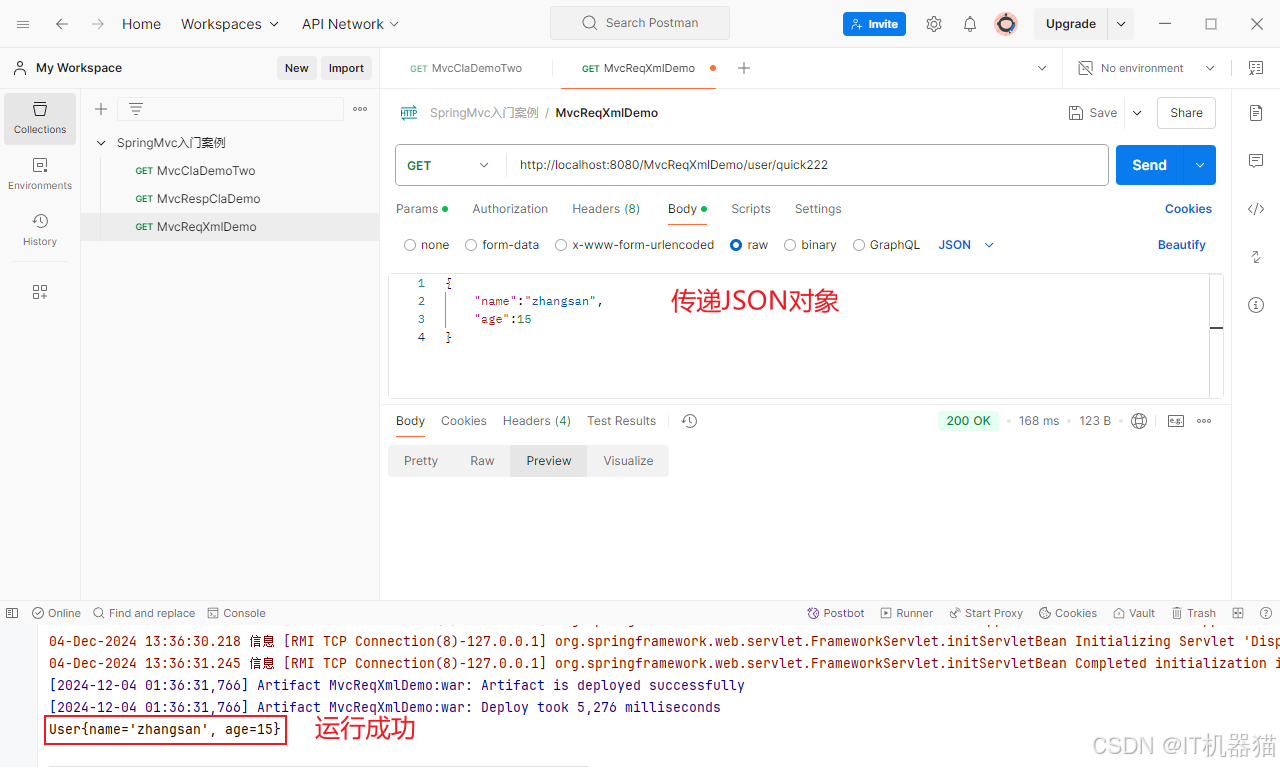Switch to the Authorization tab
This screenshot has height=767, width=1280.
pos(510,209)
